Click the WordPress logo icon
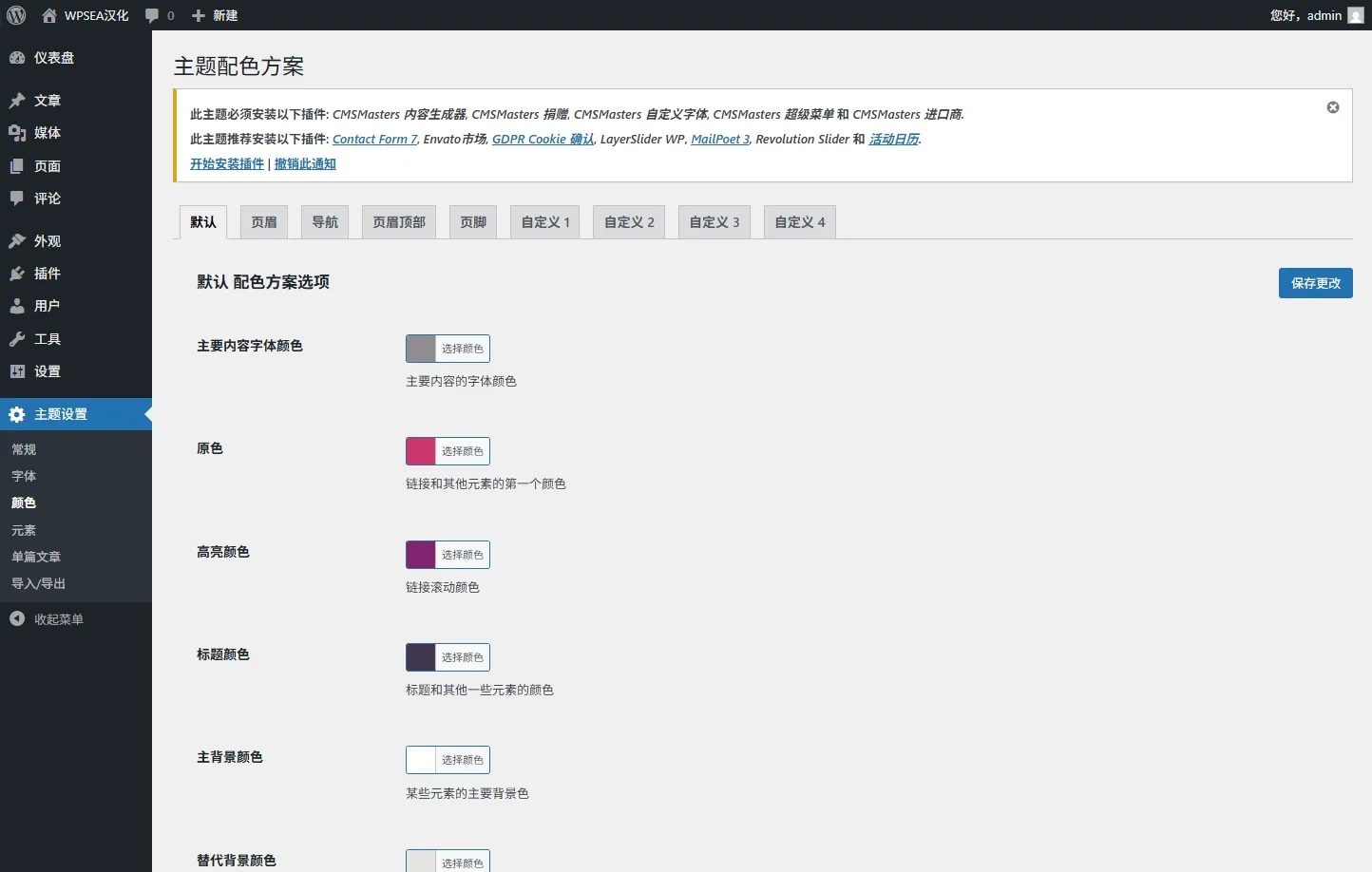The width and height of the screenshot is (1372, 872). (16, 15)
